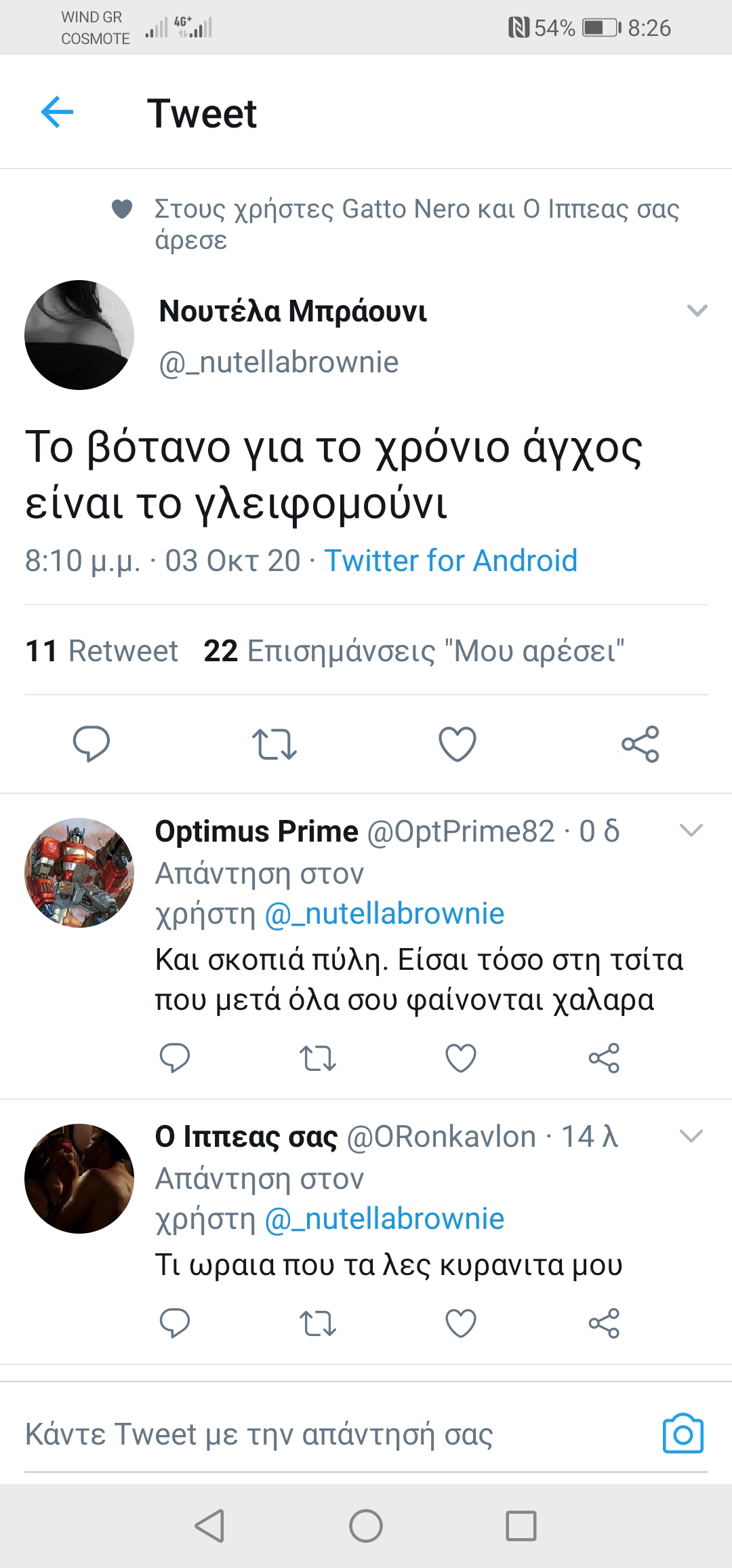This screenshot has height=1568, width=732.
Task: View the list of 11 Retweets
Action: [102, 651]
